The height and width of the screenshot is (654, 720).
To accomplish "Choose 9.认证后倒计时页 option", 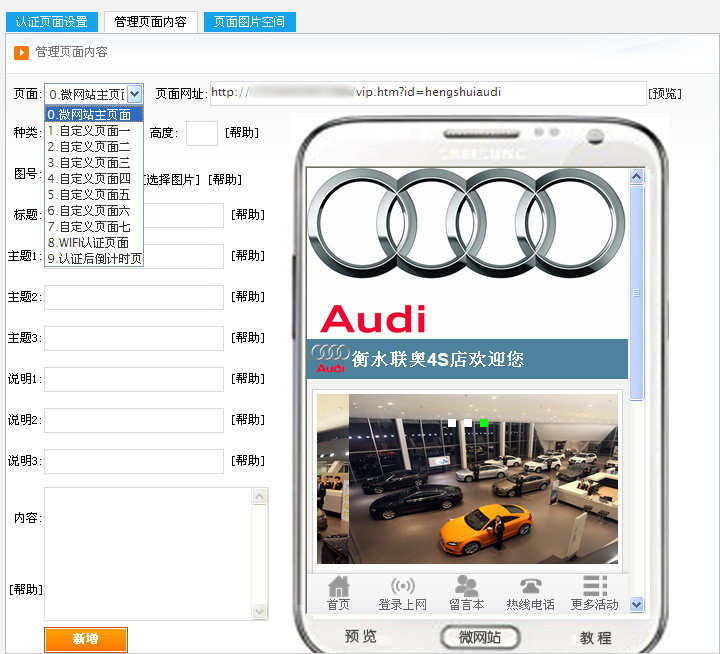I will point(94,259).
